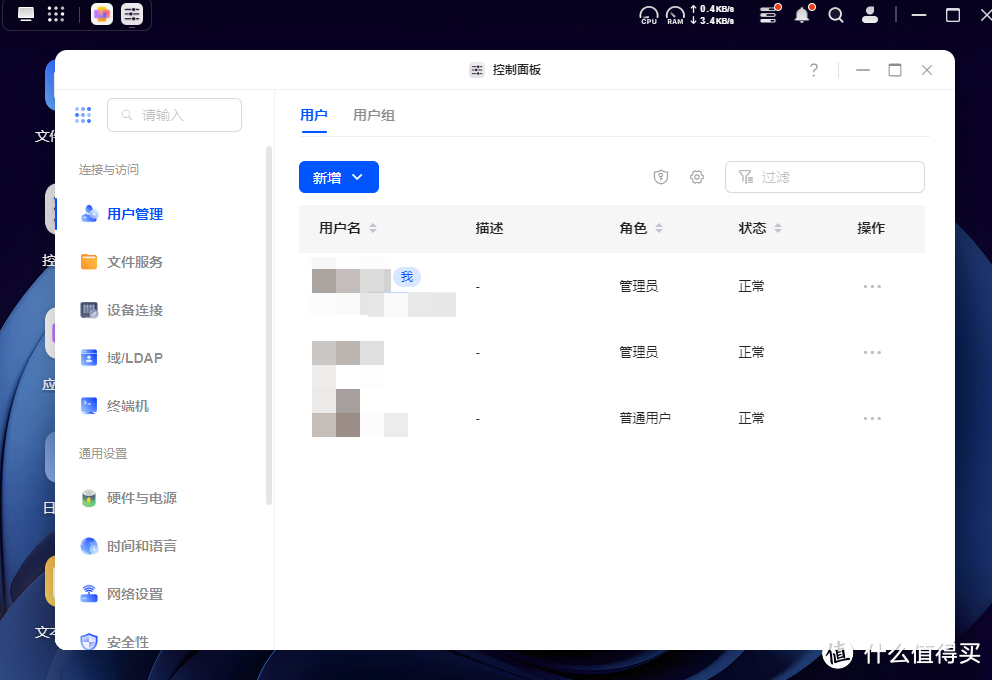Select the 用户 tab
This screenshot has height=680, width=992.
[314, 115]
